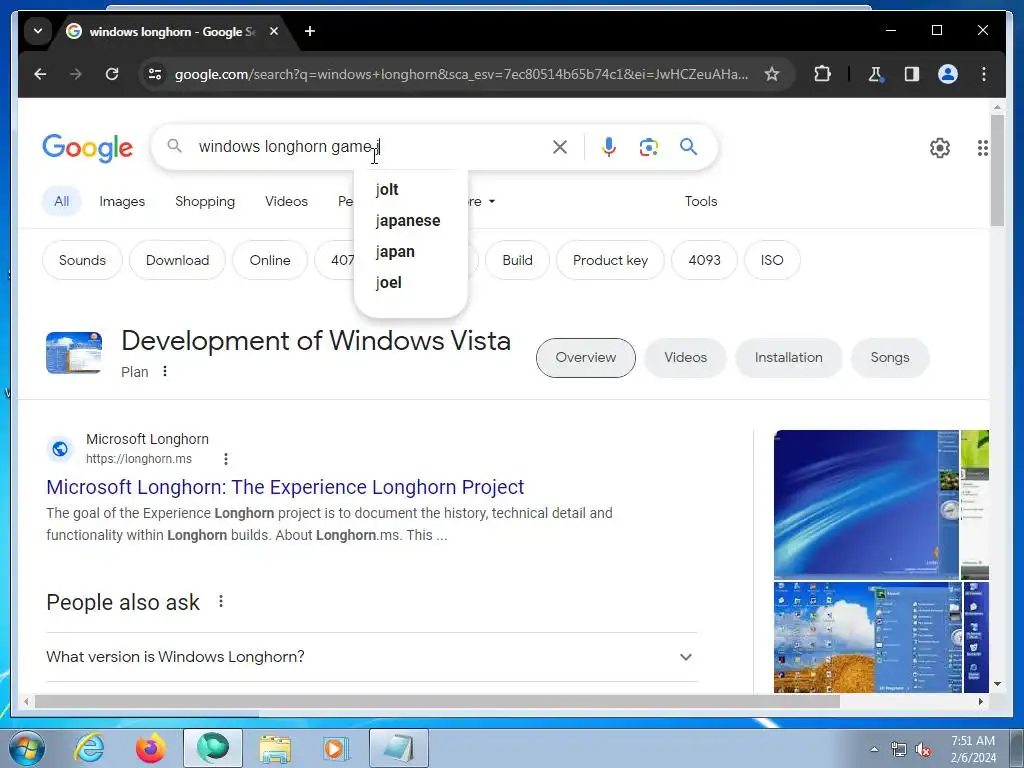Filter by Sounds chip
The width and height of the screenshot is (1024, 768).
82,260
